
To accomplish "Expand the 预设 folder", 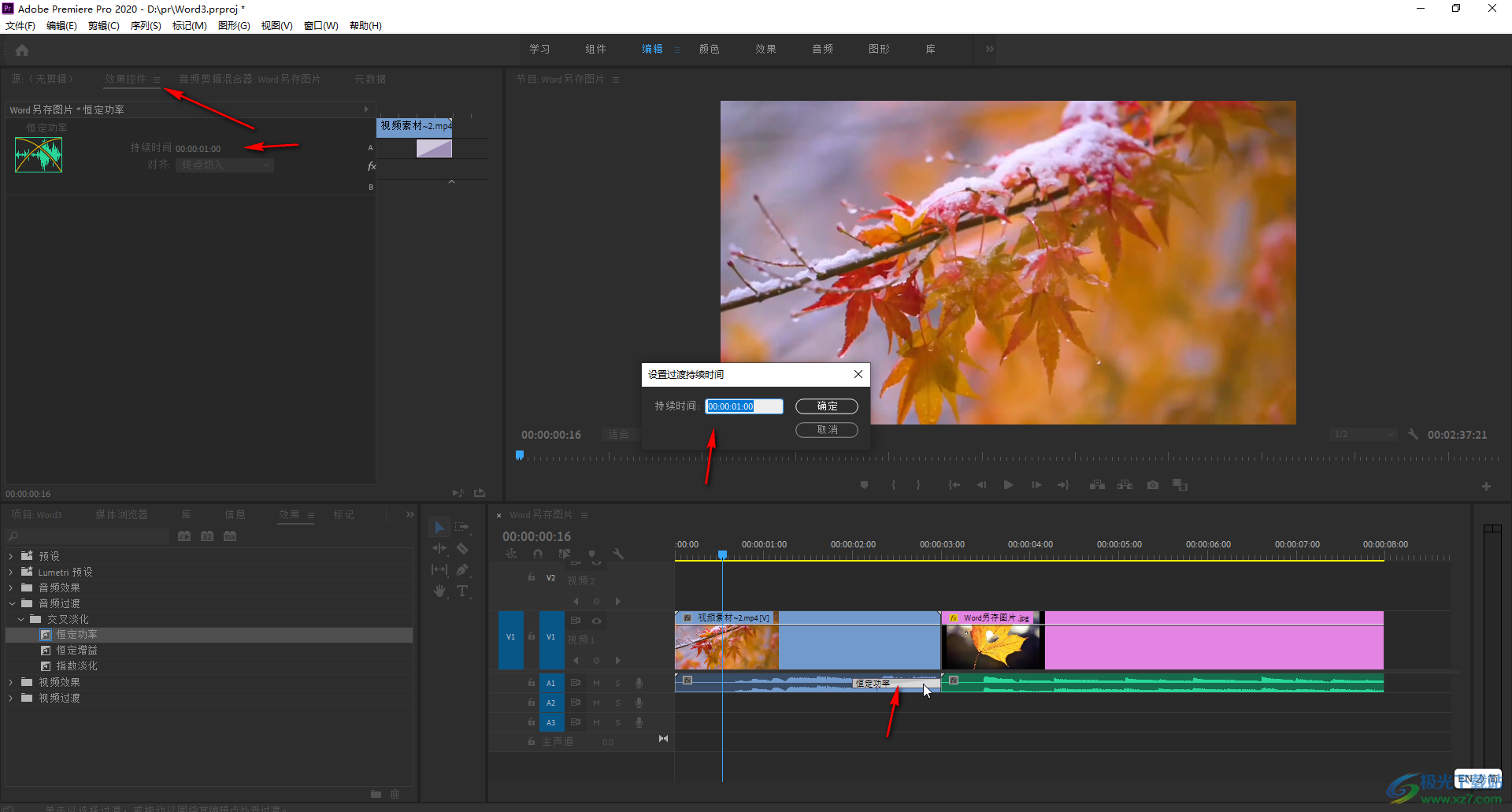I will [11, 556].
